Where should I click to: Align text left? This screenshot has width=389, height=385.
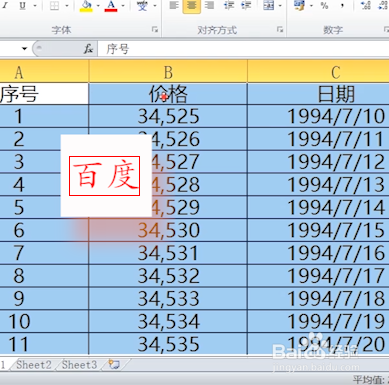click(174, 5)
